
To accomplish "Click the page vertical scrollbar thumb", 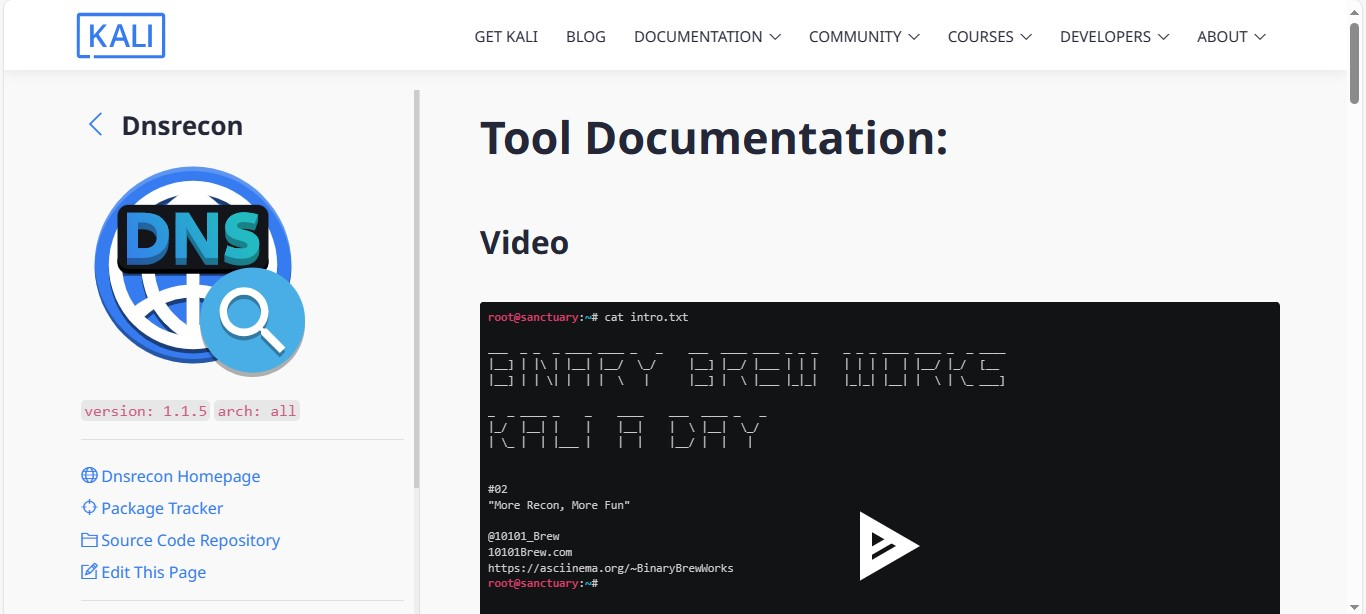I will (x=1355, y=62).
